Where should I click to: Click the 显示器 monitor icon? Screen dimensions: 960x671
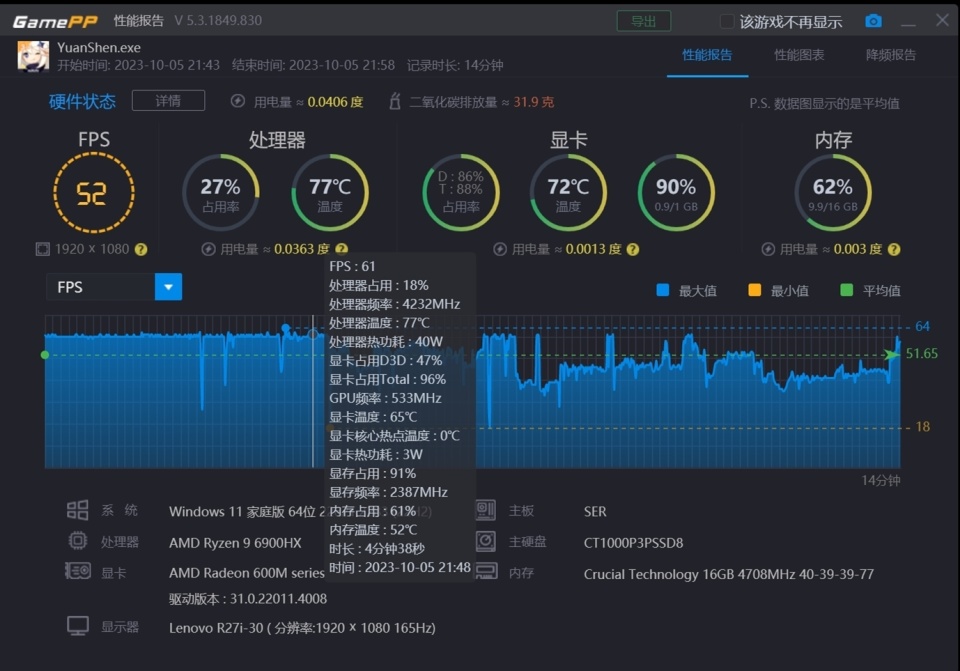click(x=78, y=624)
